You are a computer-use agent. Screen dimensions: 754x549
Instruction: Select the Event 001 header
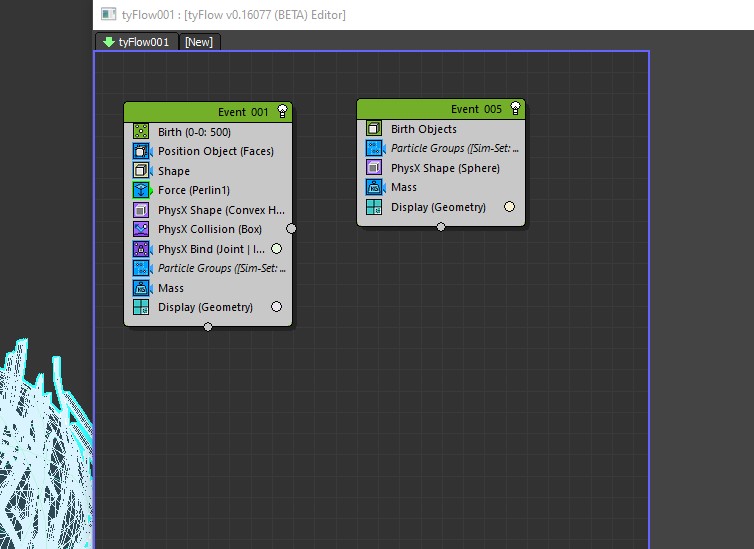pyautogui.click(x=208, y=112)
